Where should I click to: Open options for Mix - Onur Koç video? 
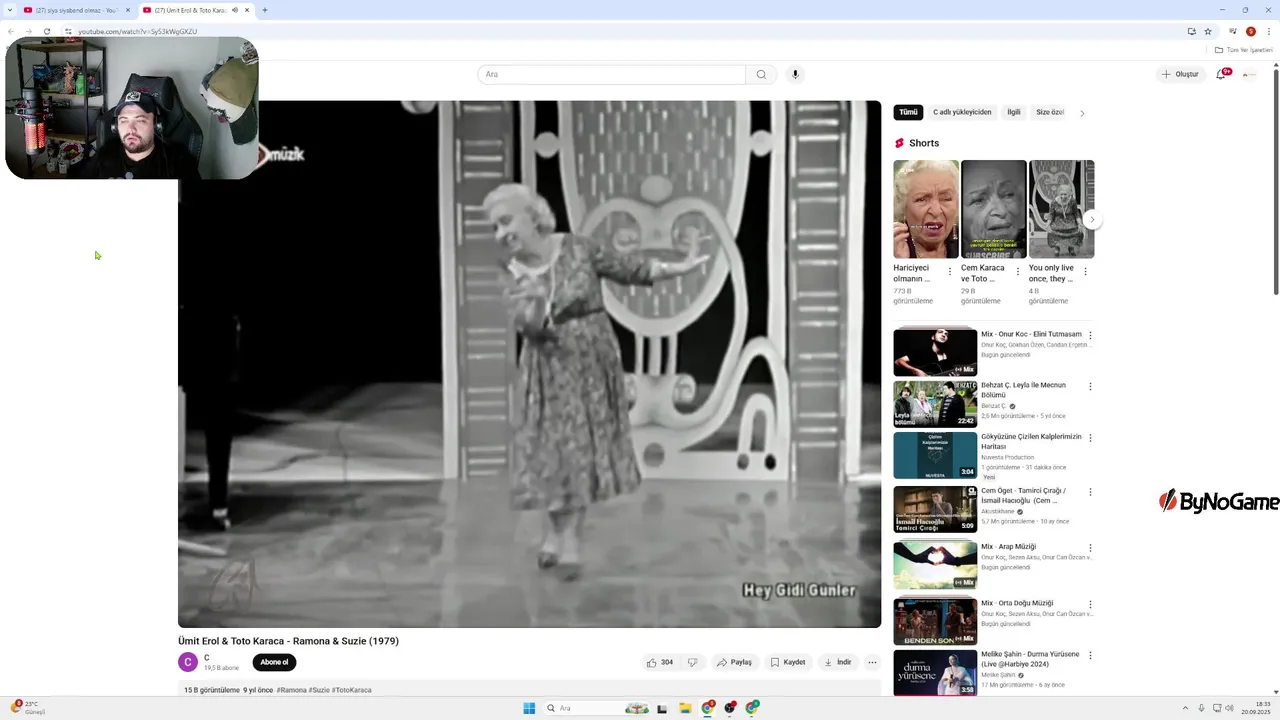(1090, 335)
